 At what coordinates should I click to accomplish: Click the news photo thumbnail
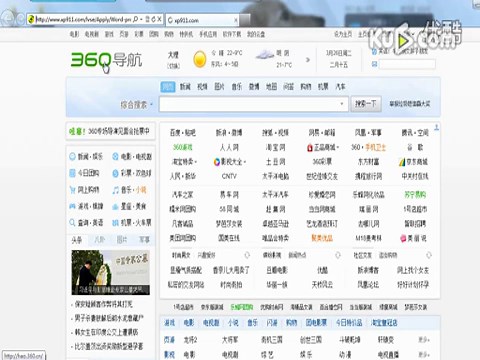[111, 272]
